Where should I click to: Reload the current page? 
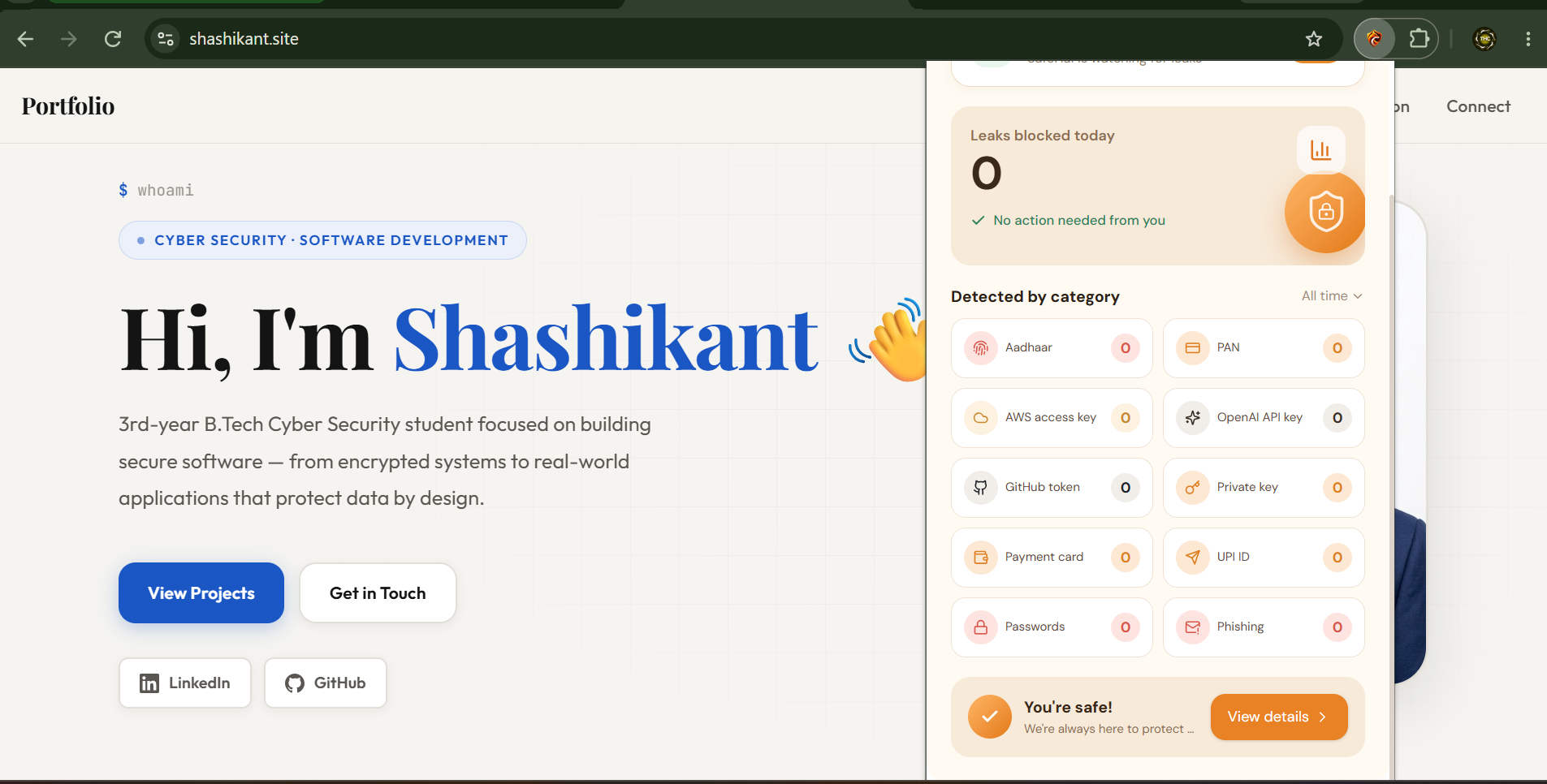[113, 39]
